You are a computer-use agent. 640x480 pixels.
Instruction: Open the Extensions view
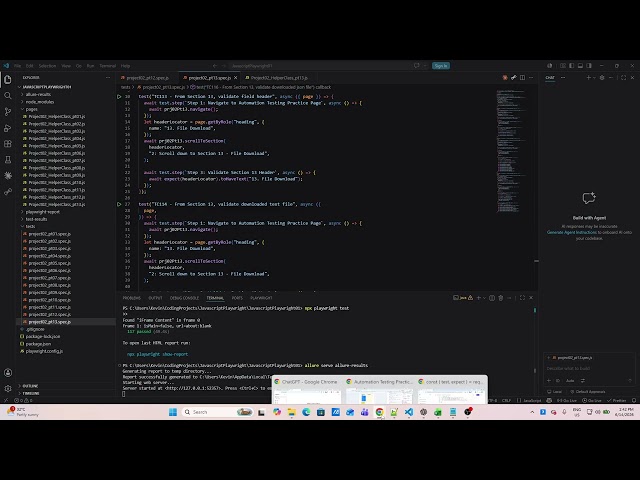tap(8, 144)
